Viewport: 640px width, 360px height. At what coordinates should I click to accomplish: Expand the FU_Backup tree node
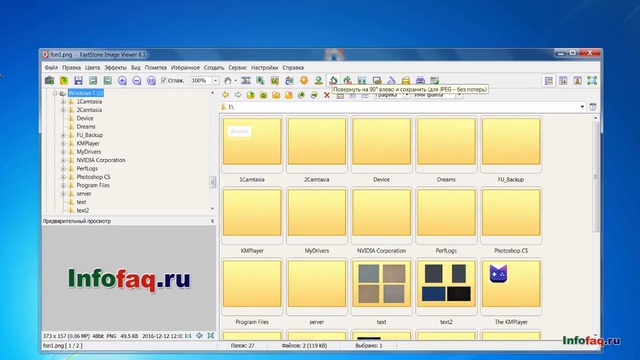tap(63, 135)
